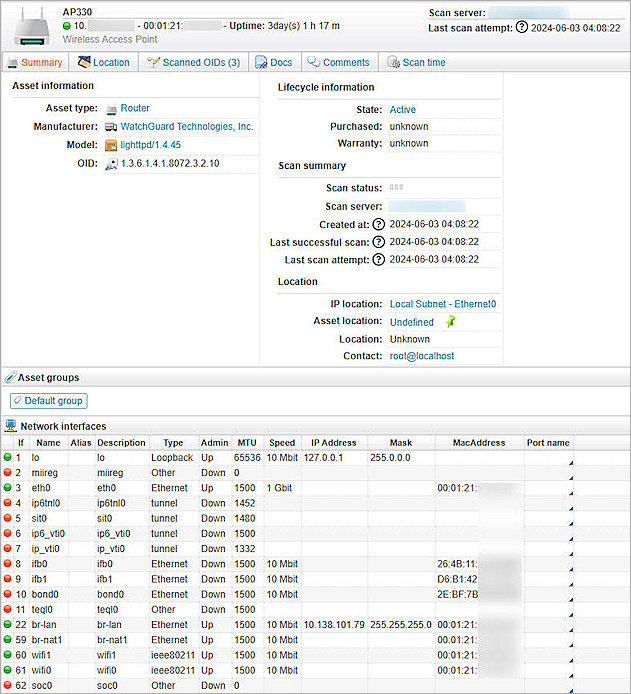Image resolution: width=631 pixels, height=694 pixels.
Task: Click the Asset groups pencil icon
Action: click(10, 377)
